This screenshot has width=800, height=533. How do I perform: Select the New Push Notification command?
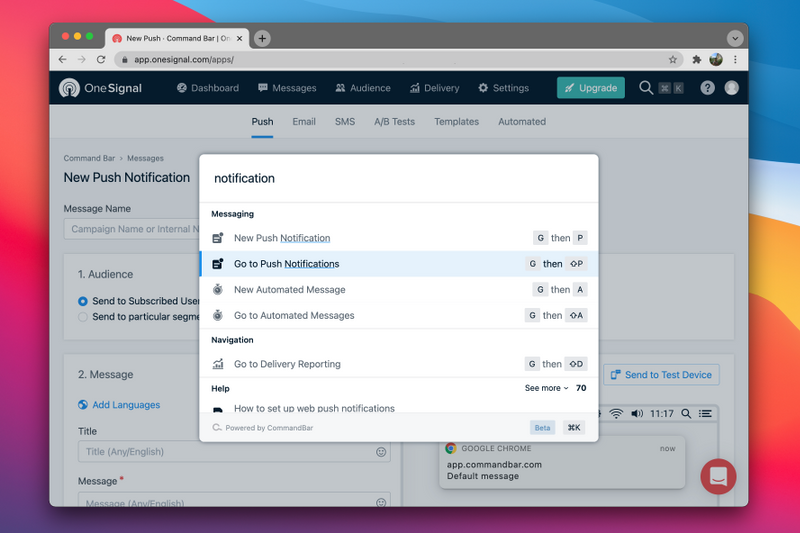click(399, 238)
